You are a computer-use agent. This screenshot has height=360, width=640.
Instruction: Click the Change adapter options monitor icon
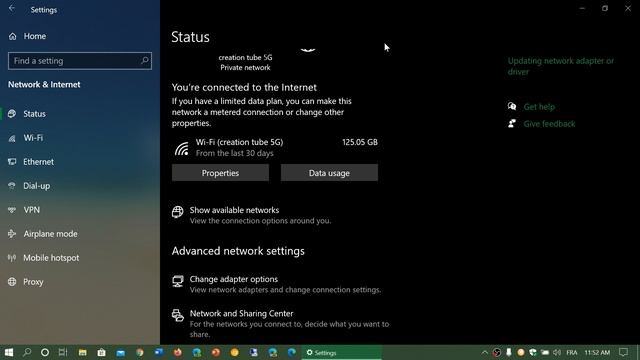(x=178, y=281)
